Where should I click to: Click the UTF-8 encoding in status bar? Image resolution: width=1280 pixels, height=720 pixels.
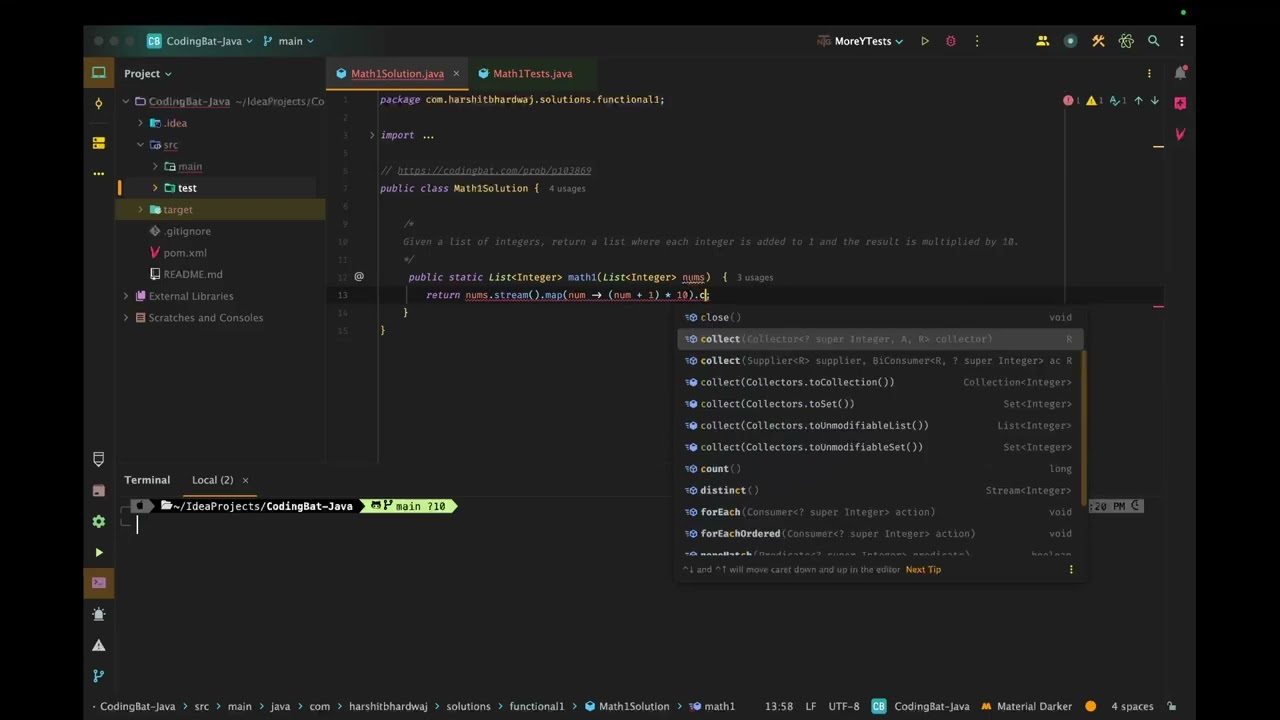pyautogui.click(x=843, y=706)
